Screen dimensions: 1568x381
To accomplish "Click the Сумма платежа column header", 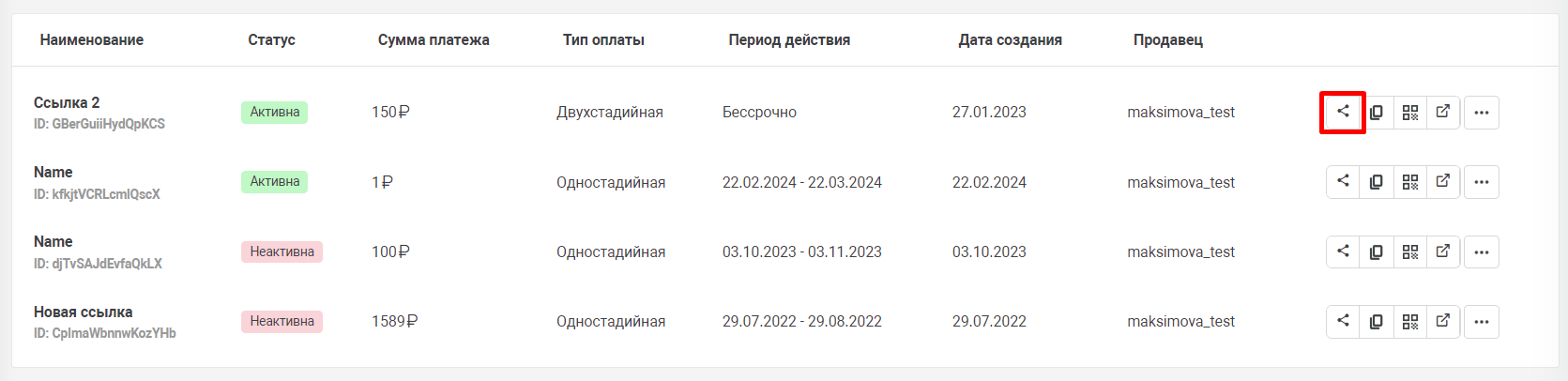I will [x=434, y=39].
